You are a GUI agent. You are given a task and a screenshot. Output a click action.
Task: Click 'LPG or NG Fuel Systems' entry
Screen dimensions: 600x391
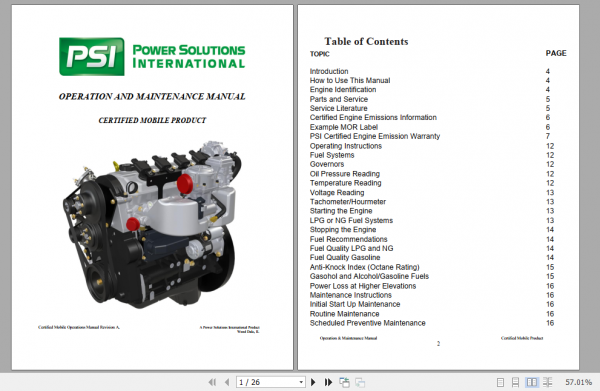pos(351,220)
